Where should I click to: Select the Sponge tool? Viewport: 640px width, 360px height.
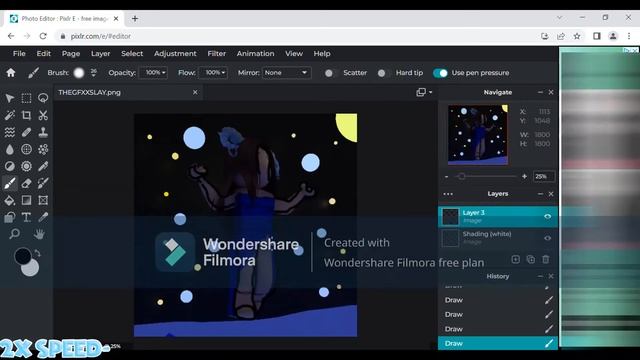click(26, 166)
